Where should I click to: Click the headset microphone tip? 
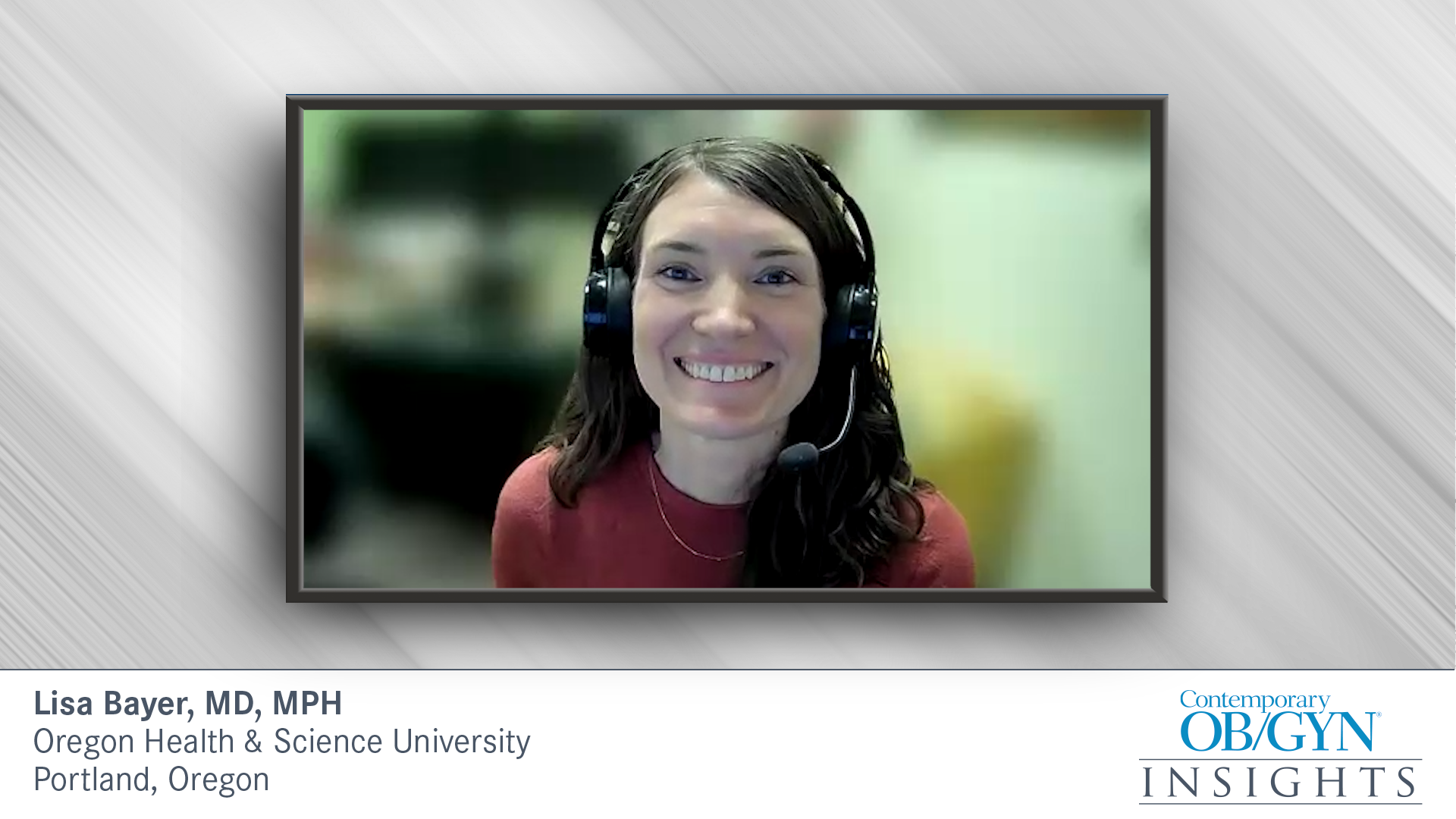(798, 457)
